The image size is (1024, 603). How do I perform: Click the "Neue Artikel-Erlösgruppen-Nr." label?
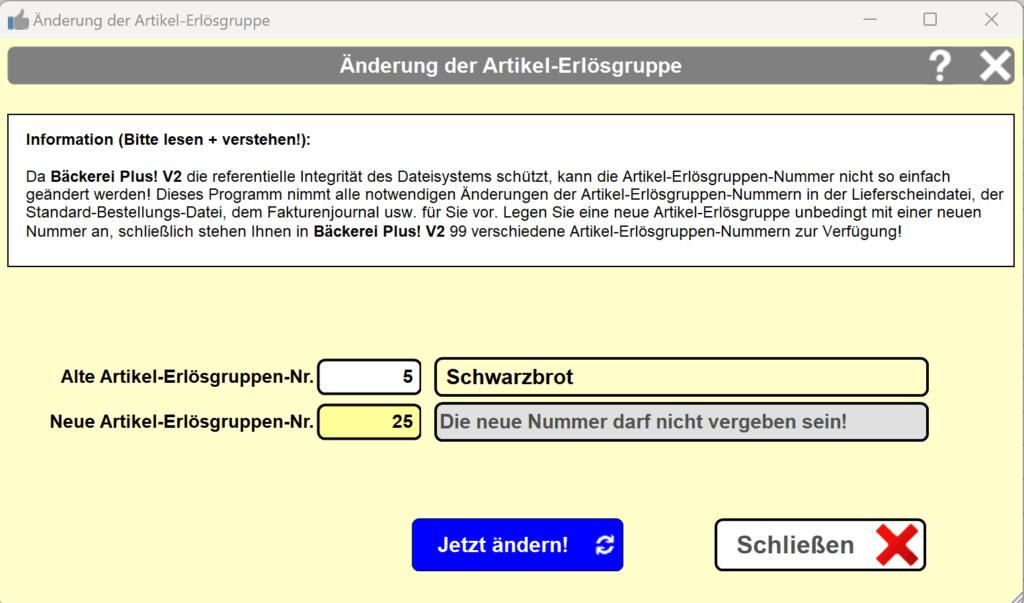pyautogui.click(x=181, y=422)
